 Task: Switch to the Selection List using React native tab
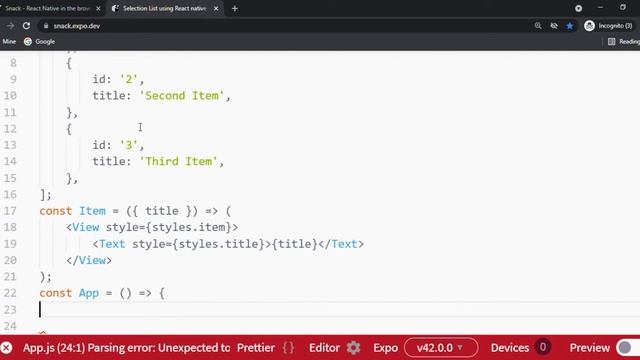(165, 8)
